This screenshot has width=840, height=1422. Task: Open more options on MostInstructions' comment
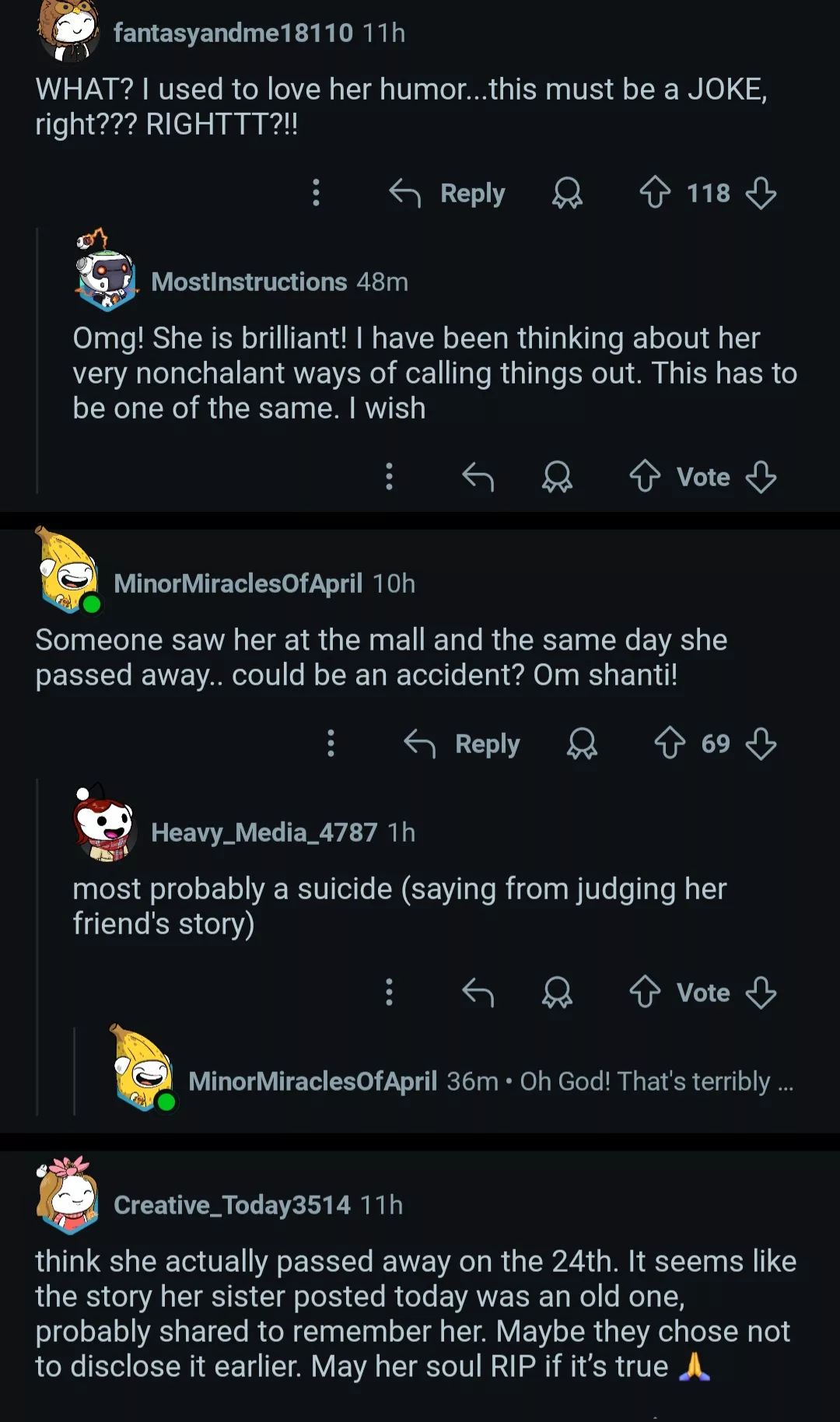click(390, 476)
